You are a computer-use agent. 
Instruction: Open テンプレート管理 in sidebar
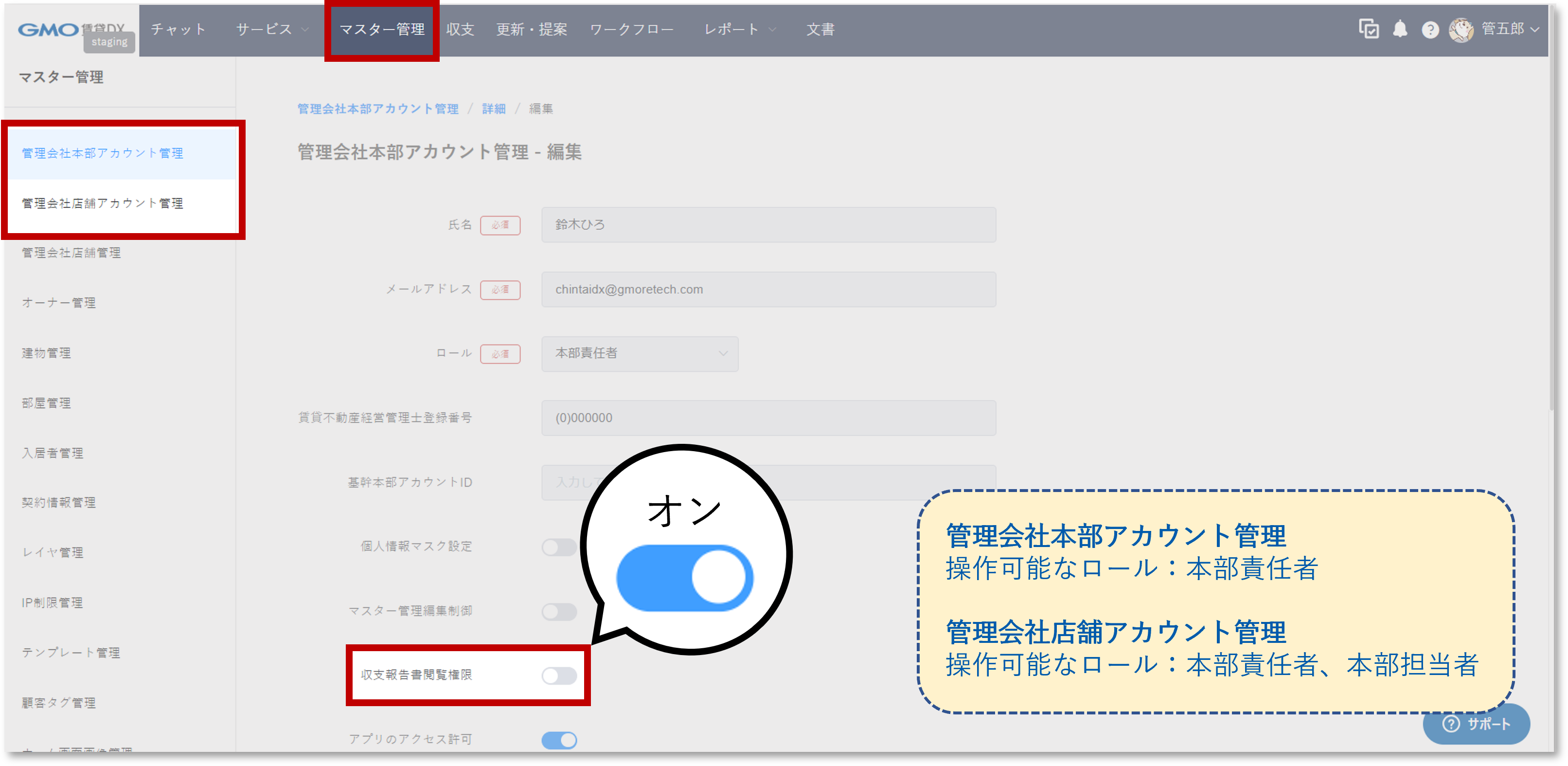pos(71,652)
